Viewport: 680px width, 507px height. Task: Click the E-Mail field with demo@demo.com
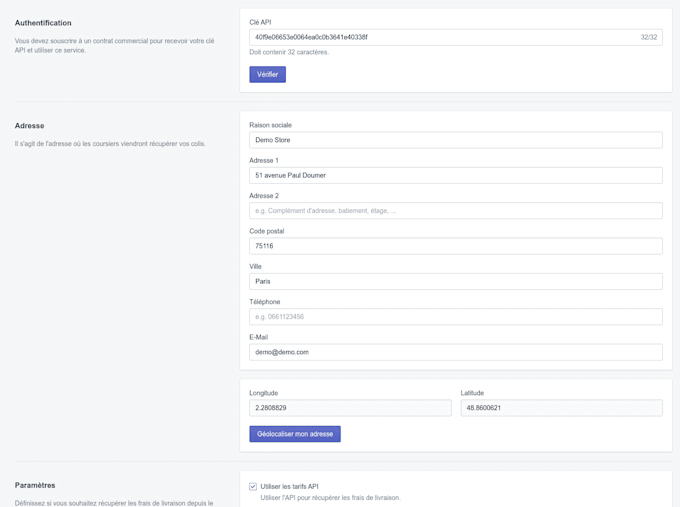(455, 352)
